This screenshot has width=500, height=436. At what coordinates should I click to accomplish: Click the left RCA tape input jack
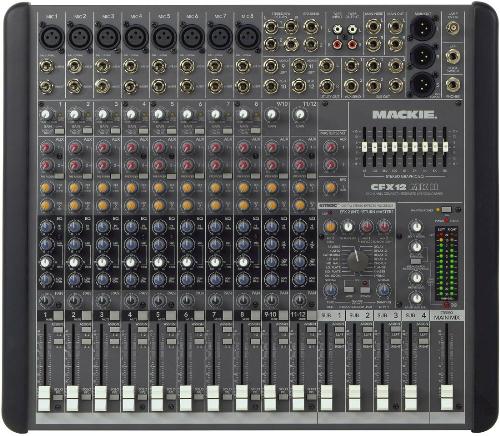tap(338, 29)
